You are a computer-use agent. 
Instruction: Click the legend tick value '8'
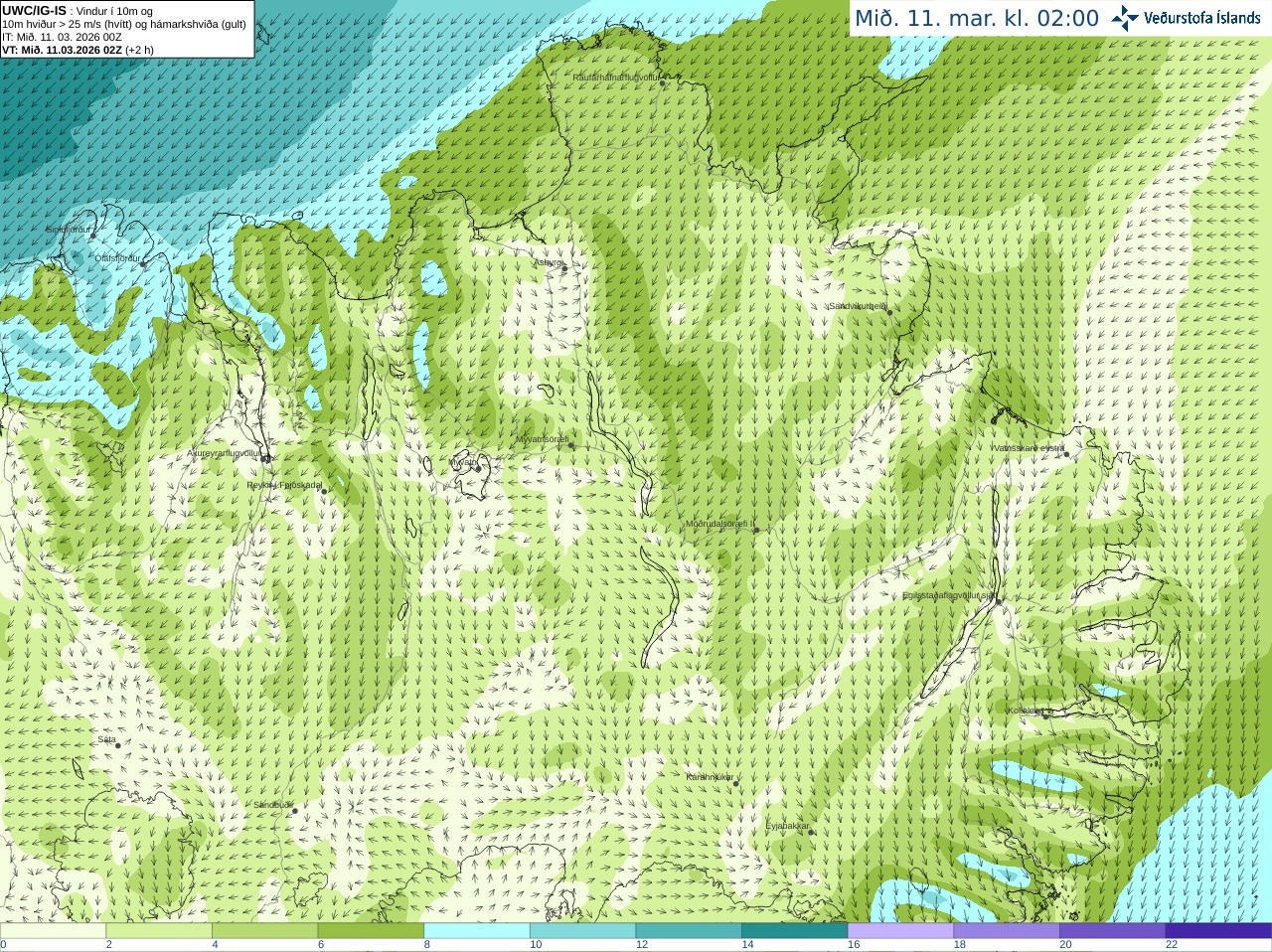coord(427,945)
